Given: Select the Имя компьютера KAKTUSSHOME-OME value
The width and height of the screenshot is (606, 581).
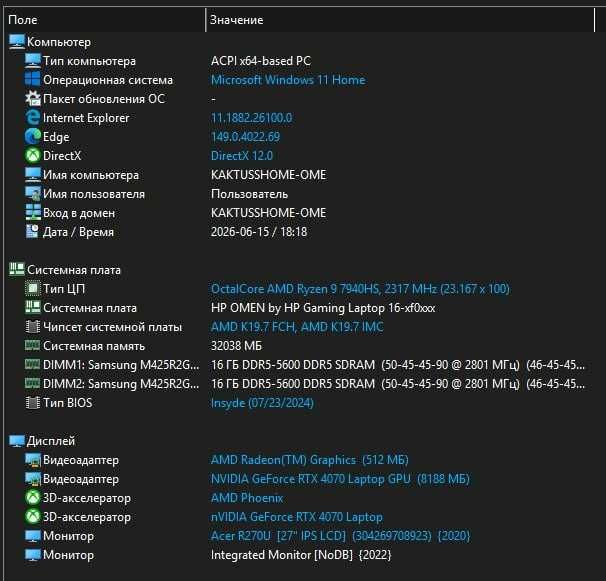Looking at the screenshot, I should pos(269,175).
